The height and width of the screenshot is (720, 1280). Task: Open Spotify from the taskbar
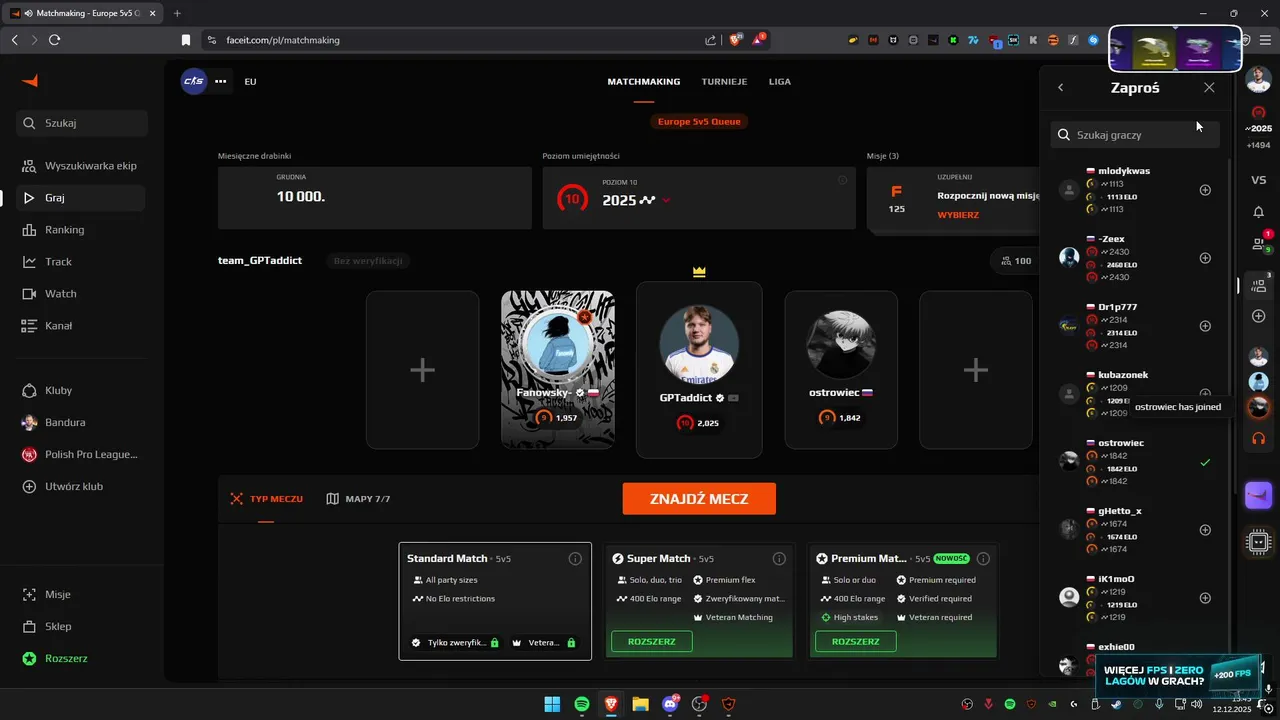[582, 704]
